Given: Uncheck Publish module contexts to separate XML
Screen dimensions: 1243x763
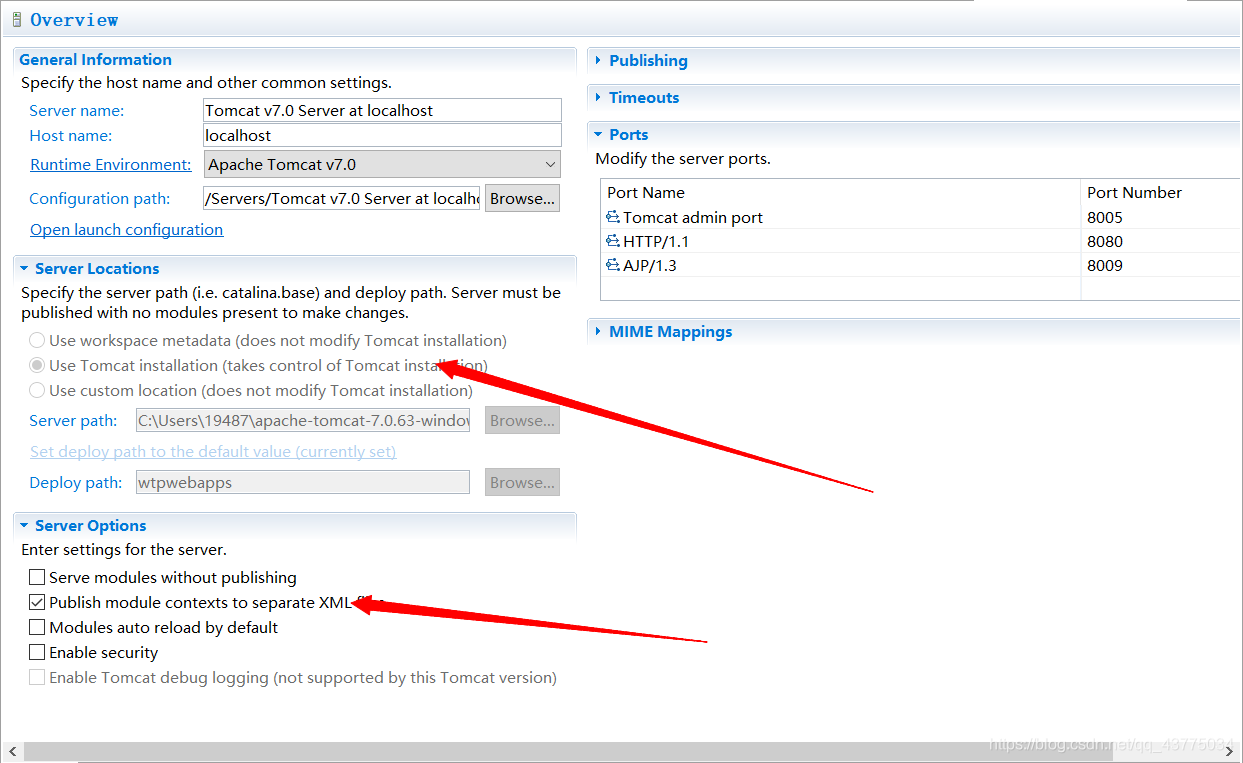Looking at the screenshot, I should point(37,602).
